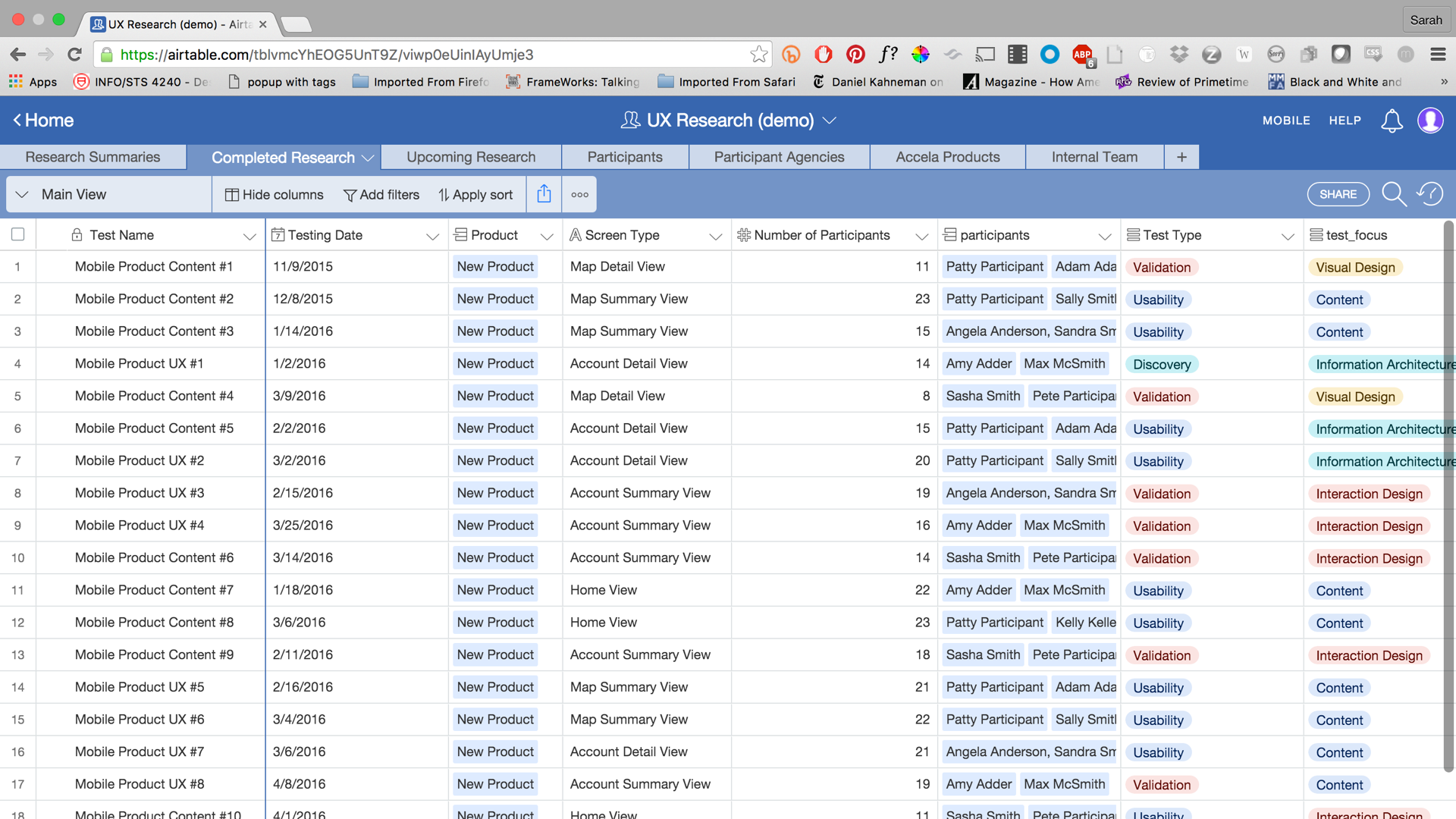Click the SHARE button
Screen dimensions: 1456x819
[1338, 194]
